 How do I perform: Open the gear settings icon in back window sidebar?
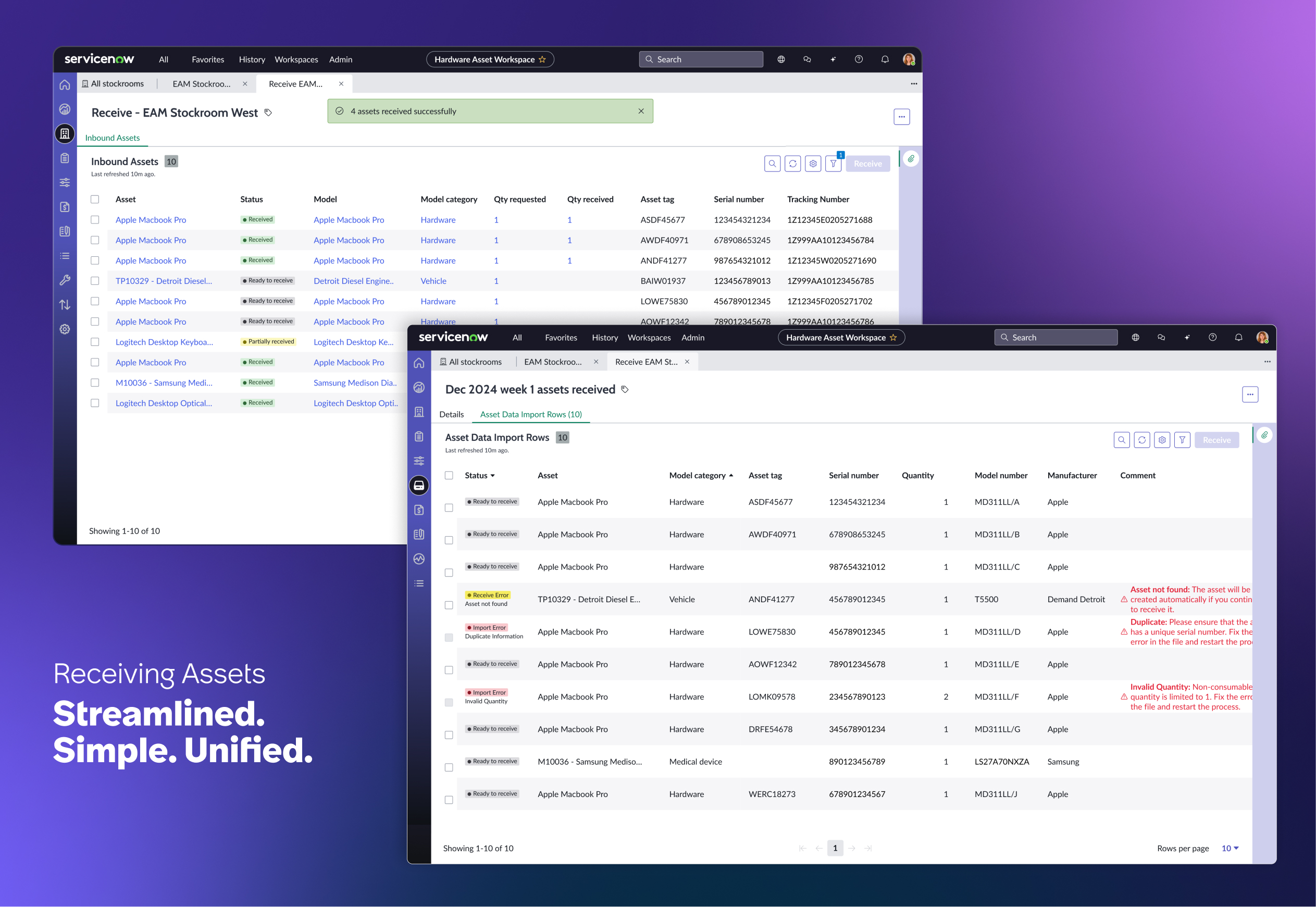pyautogui.click(x=65, y=329)
